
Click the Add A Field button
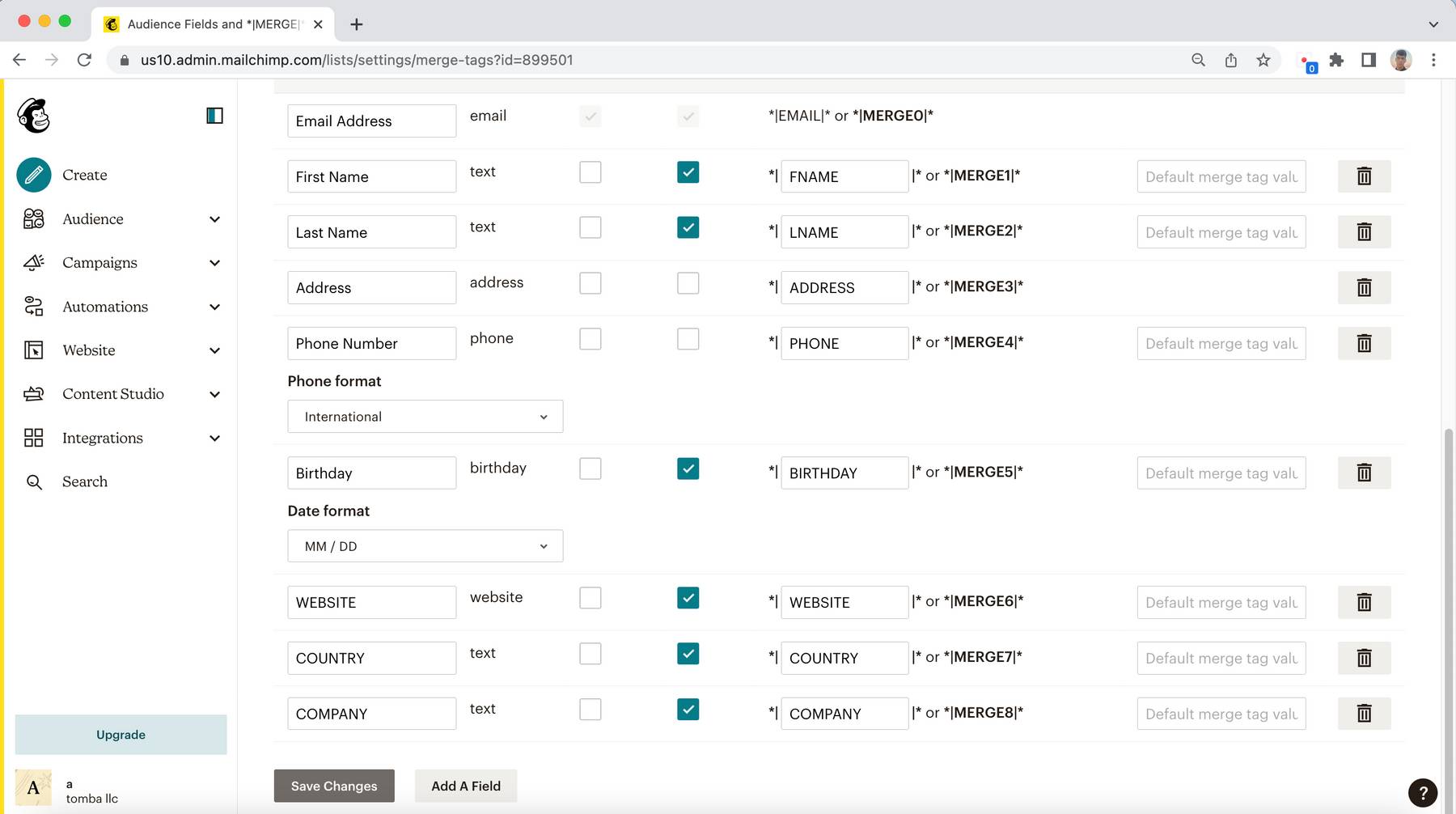click(466, 786)
